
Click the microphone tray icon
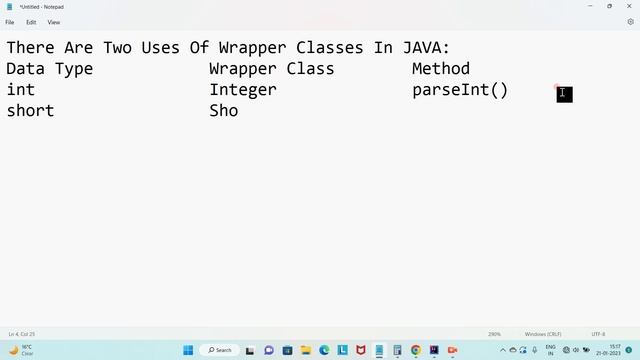[535, 350]
